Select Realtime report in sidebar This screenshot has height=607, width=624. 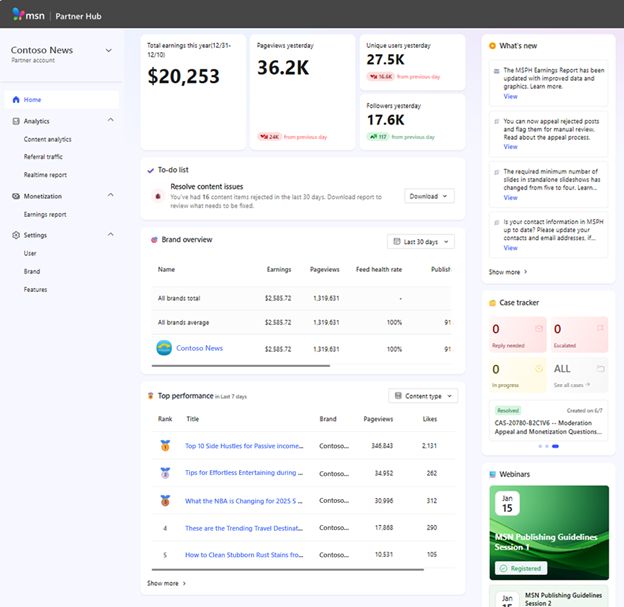tap(45, 174)
